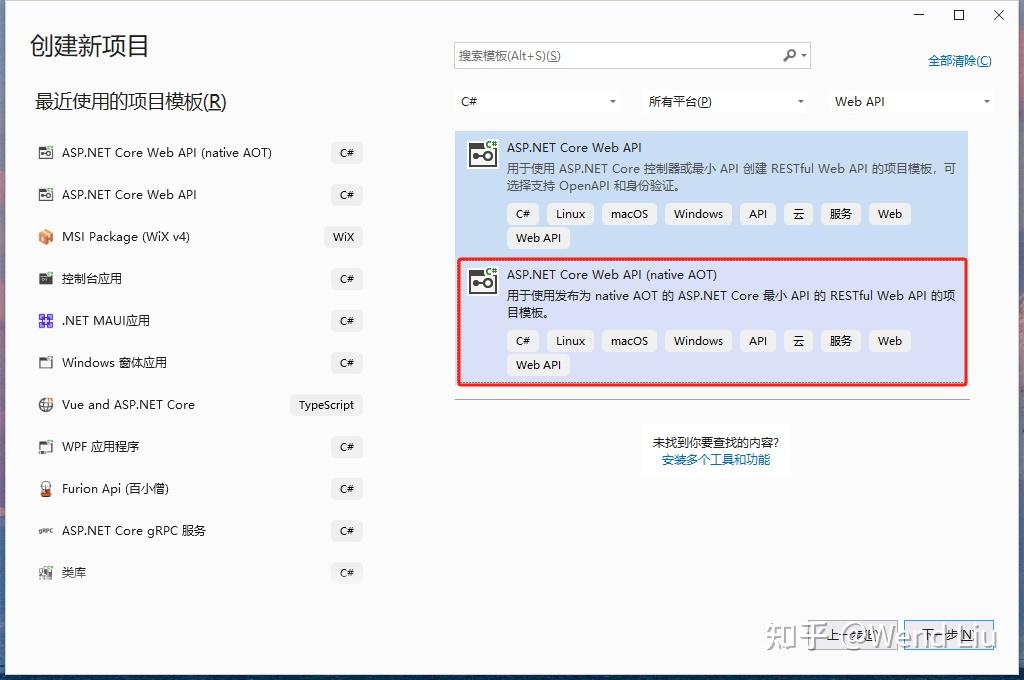Click the 上一步 button
Viewport: 1024px width, 680px height.
851,634
